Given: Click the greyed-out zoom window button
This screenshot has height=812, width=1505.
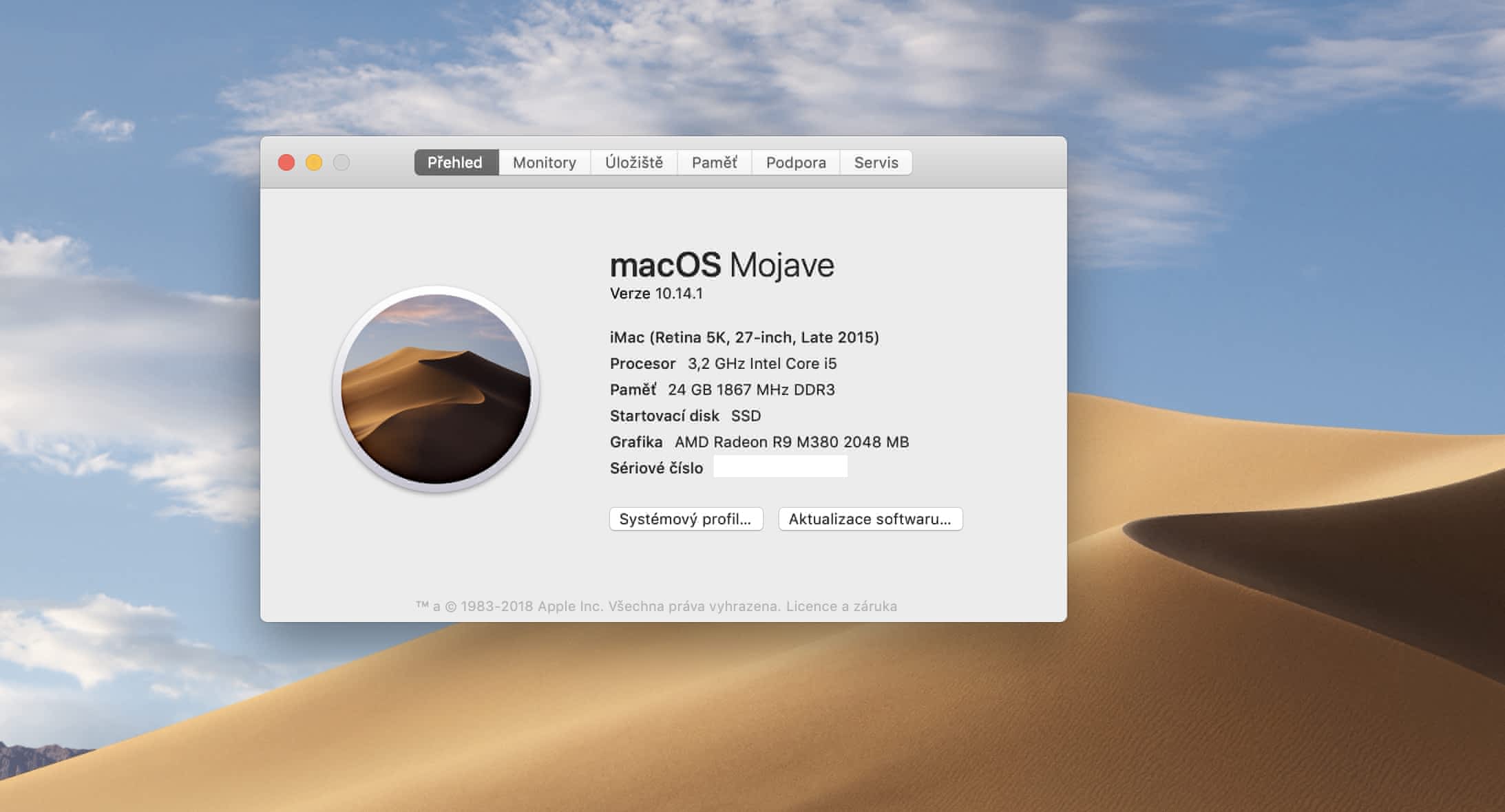Looking at the screenshot, I should 341,162.
